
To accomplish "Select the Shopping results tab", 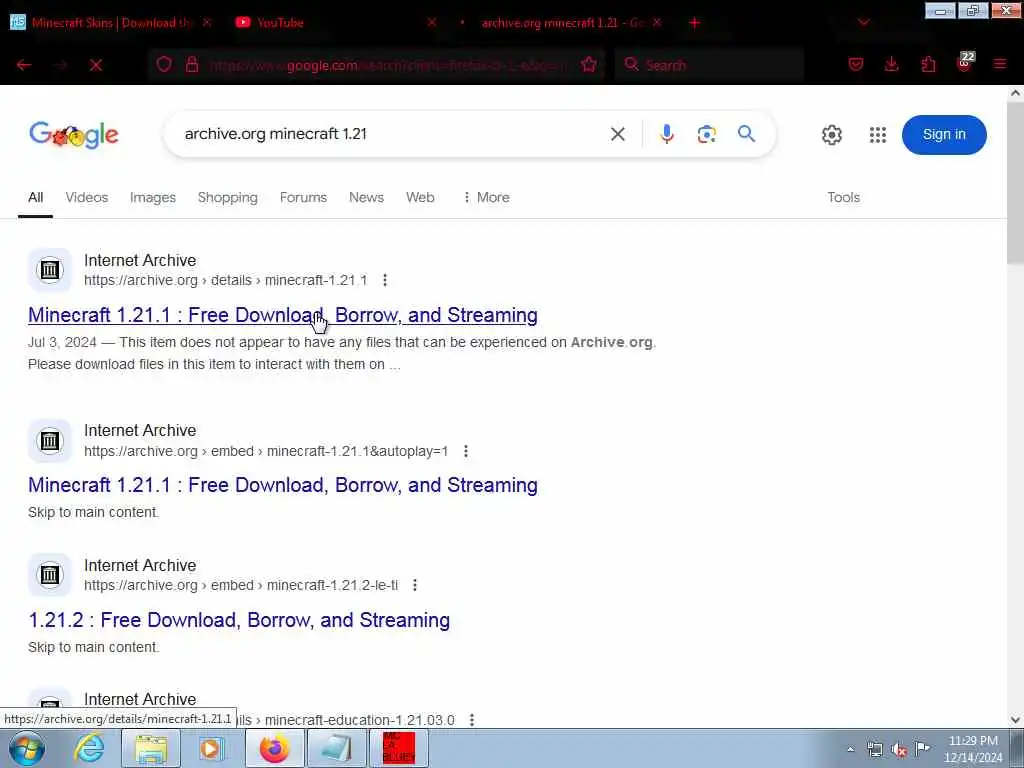I will point(228,197).
